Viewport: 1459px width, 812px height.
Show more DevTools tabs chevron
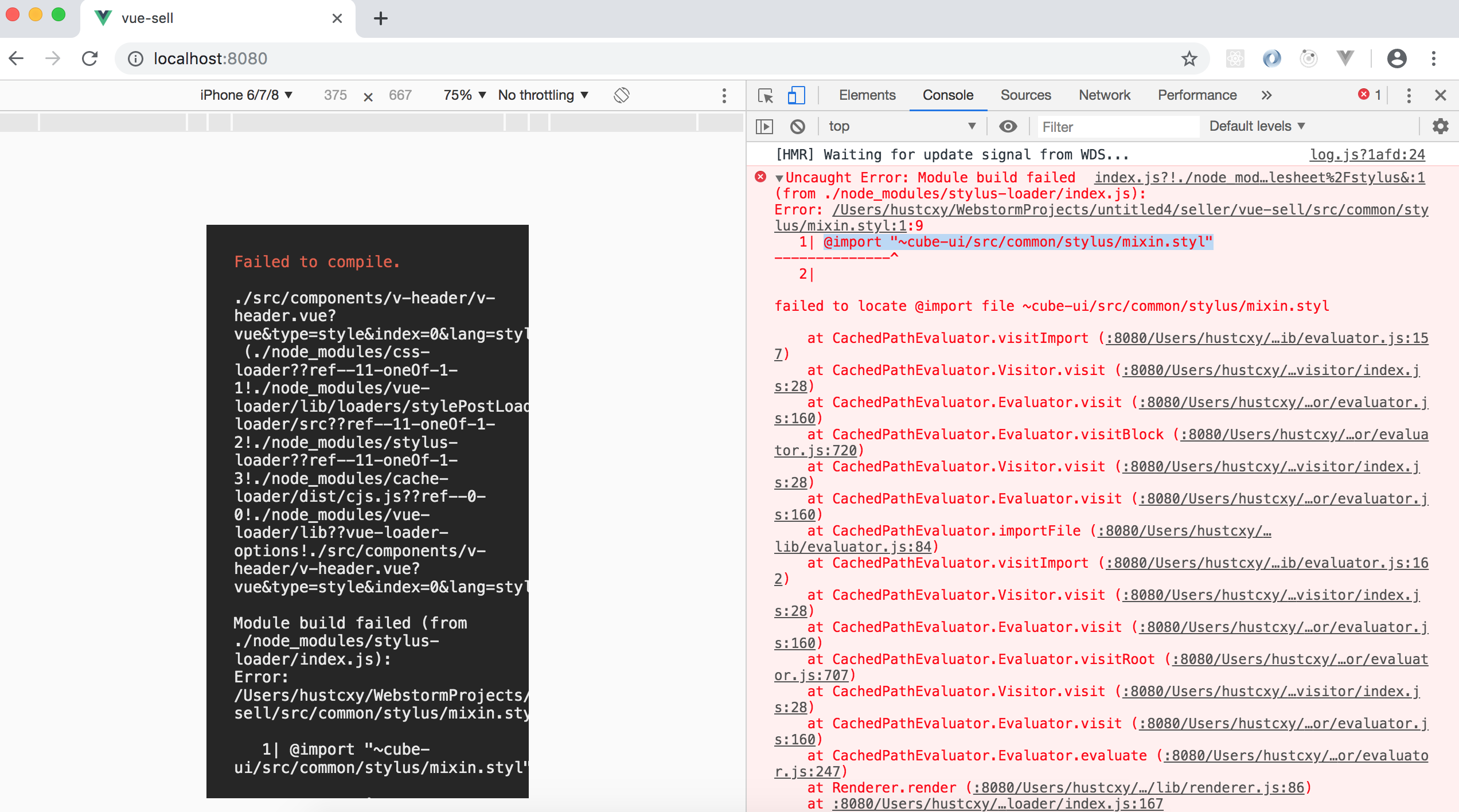coord(1266,95)
